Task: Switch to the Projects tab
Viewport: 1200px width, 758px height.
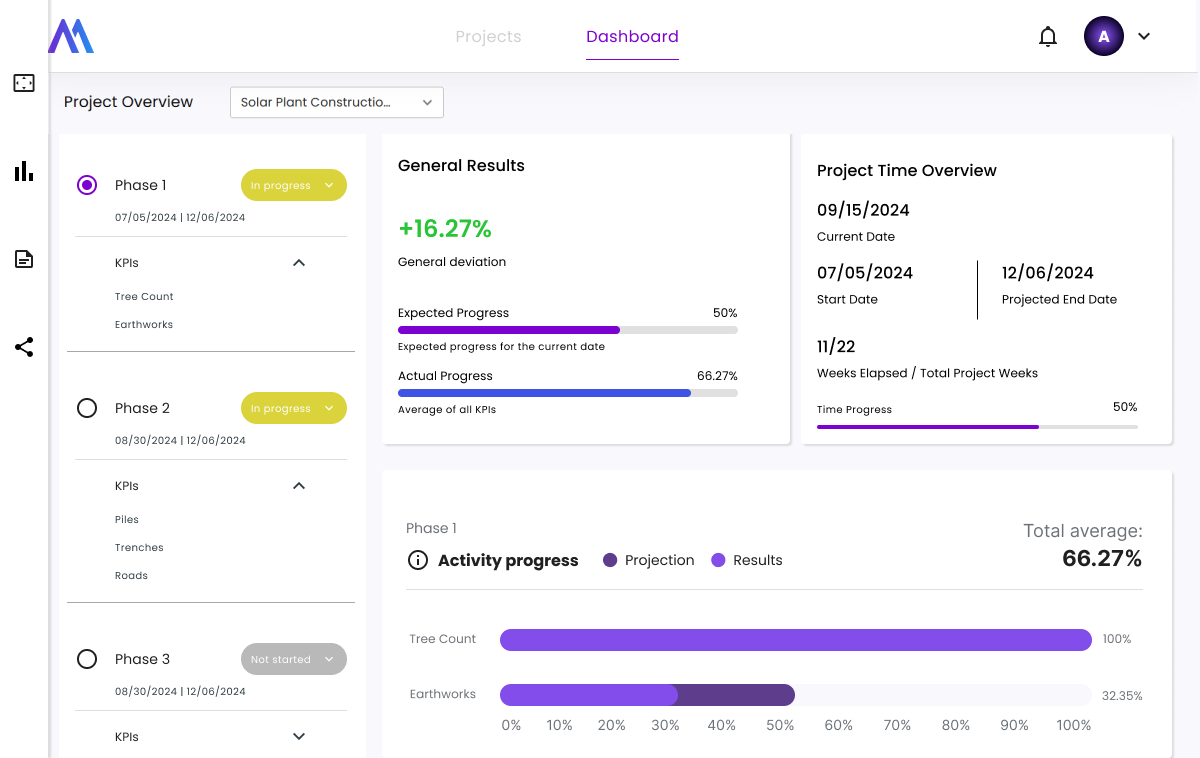Action: (488, 37)
